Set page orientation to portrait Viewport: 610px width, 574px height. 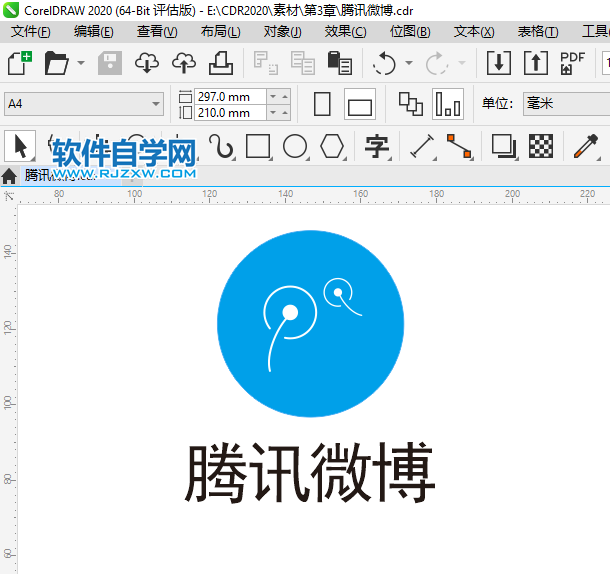322,104
